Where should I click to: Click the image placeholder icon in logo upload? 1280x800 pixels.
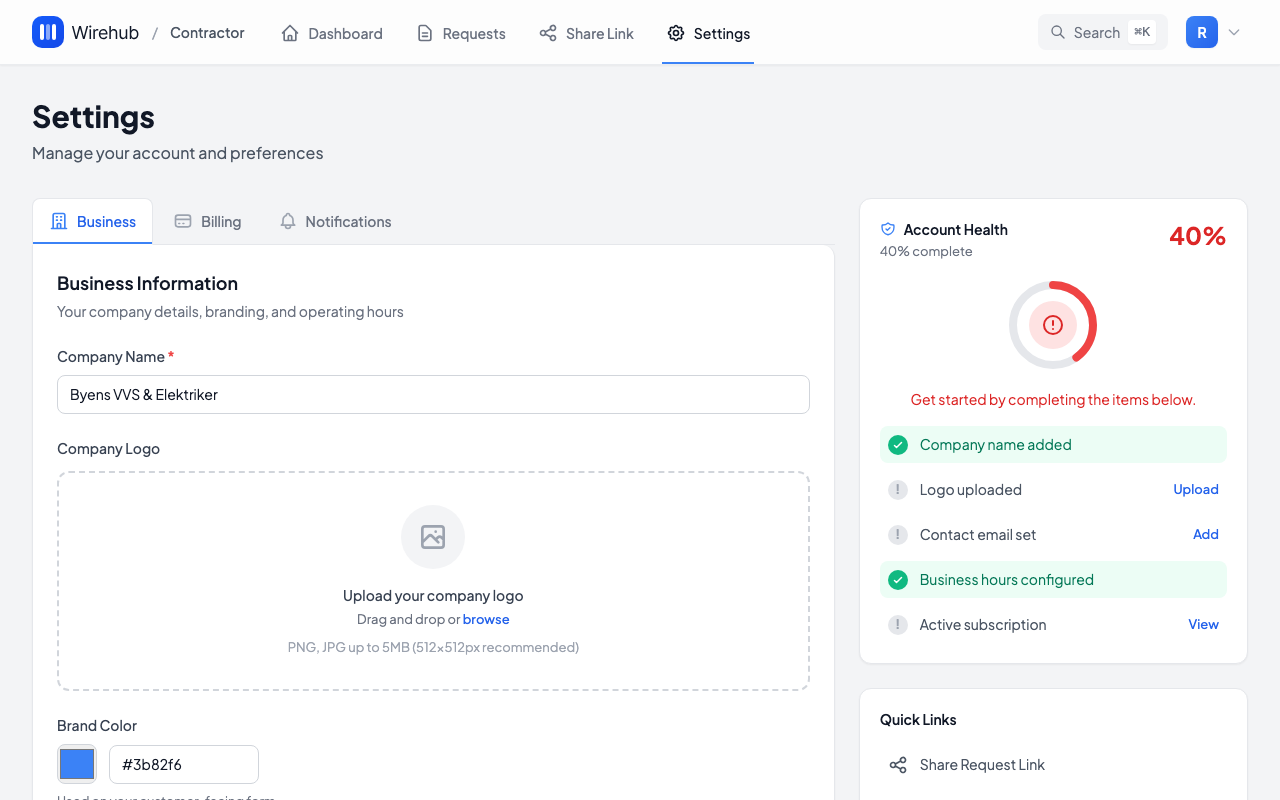[433, 537]
